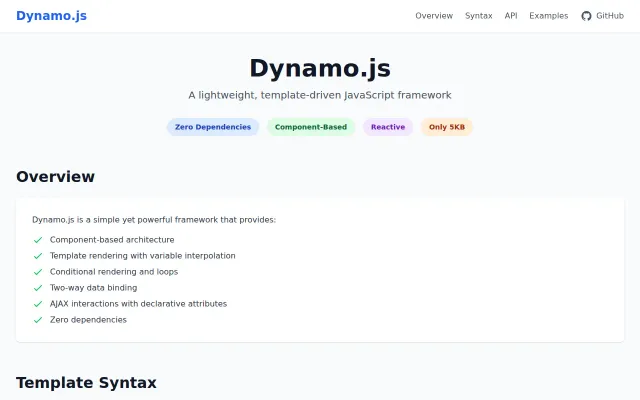Click checkmark icon beside AJAX interactions item

click(x=38, y=304)
